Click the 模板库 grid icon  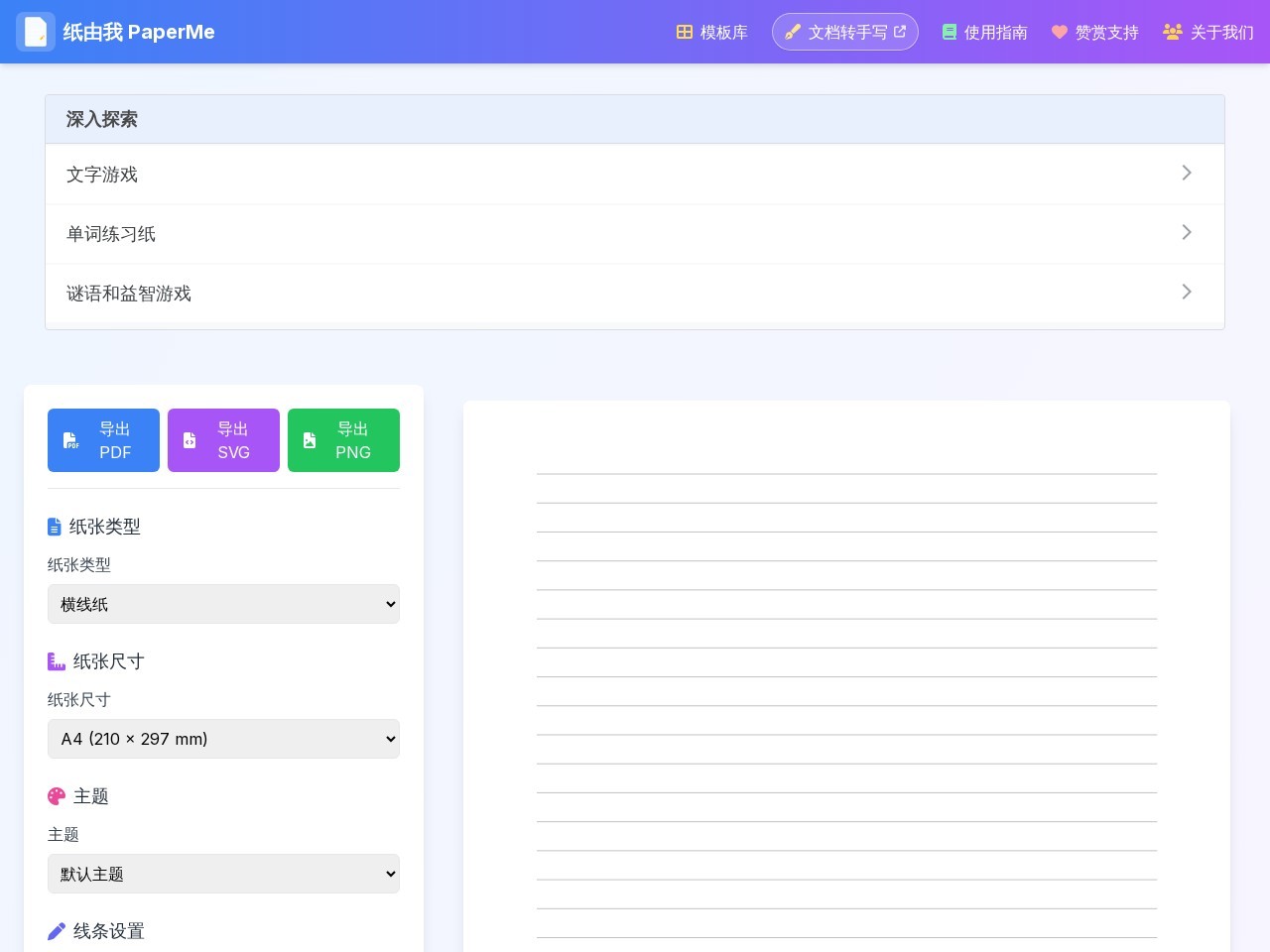coord(685,32)
